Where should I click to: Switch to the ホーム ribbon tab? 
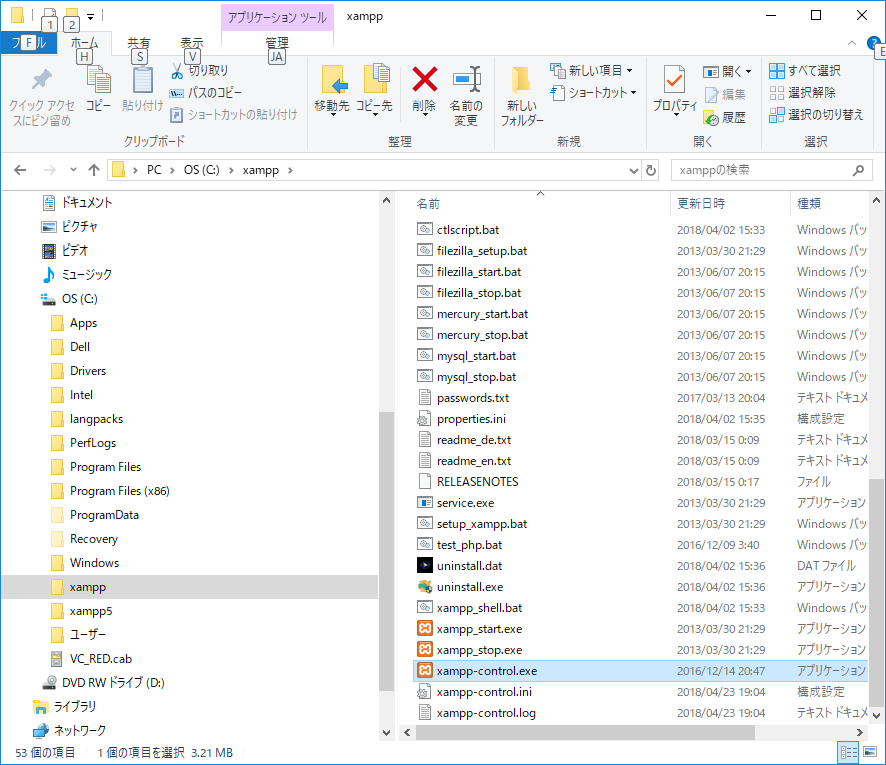[x=85, y=44]
